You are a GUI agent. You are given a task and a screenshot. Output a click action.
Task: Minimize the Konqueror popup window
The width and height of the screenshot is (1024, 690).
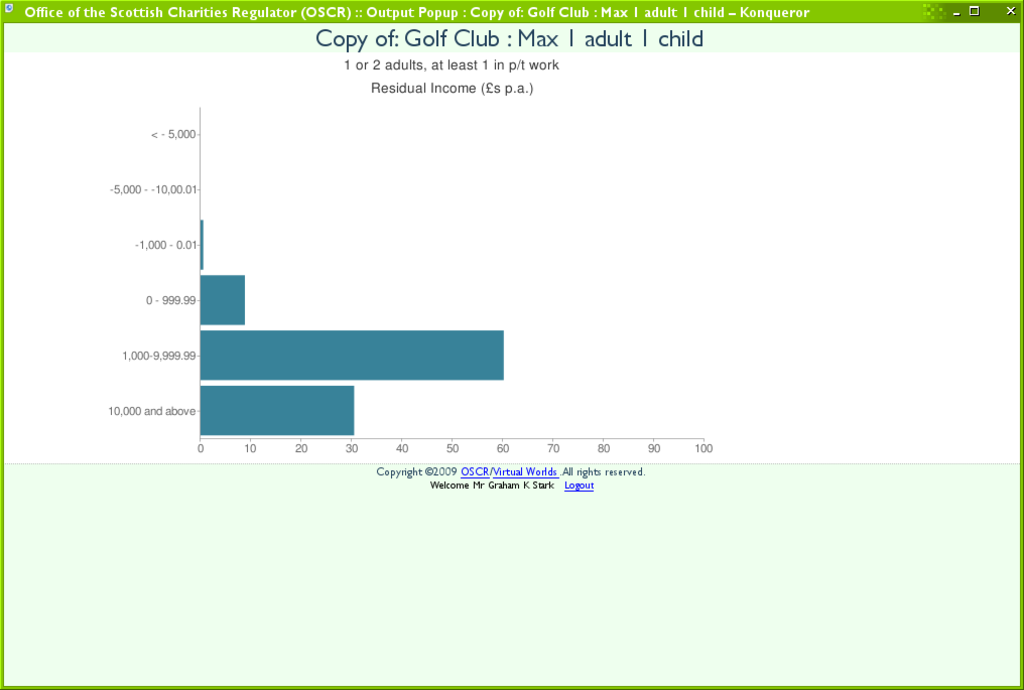pyautogui.click(x=957, y=12)
